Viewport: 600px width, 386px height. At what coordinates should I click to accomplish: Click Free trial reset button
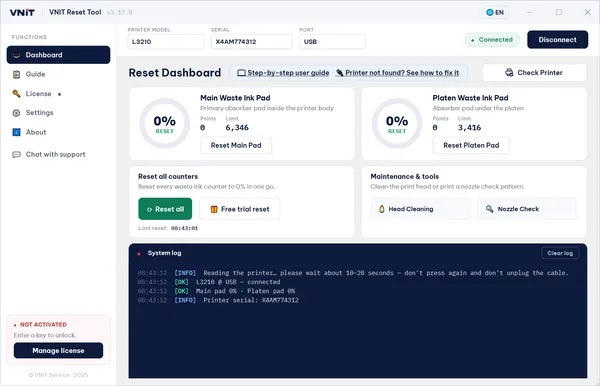pyautogui.click(x=240, y=209)
